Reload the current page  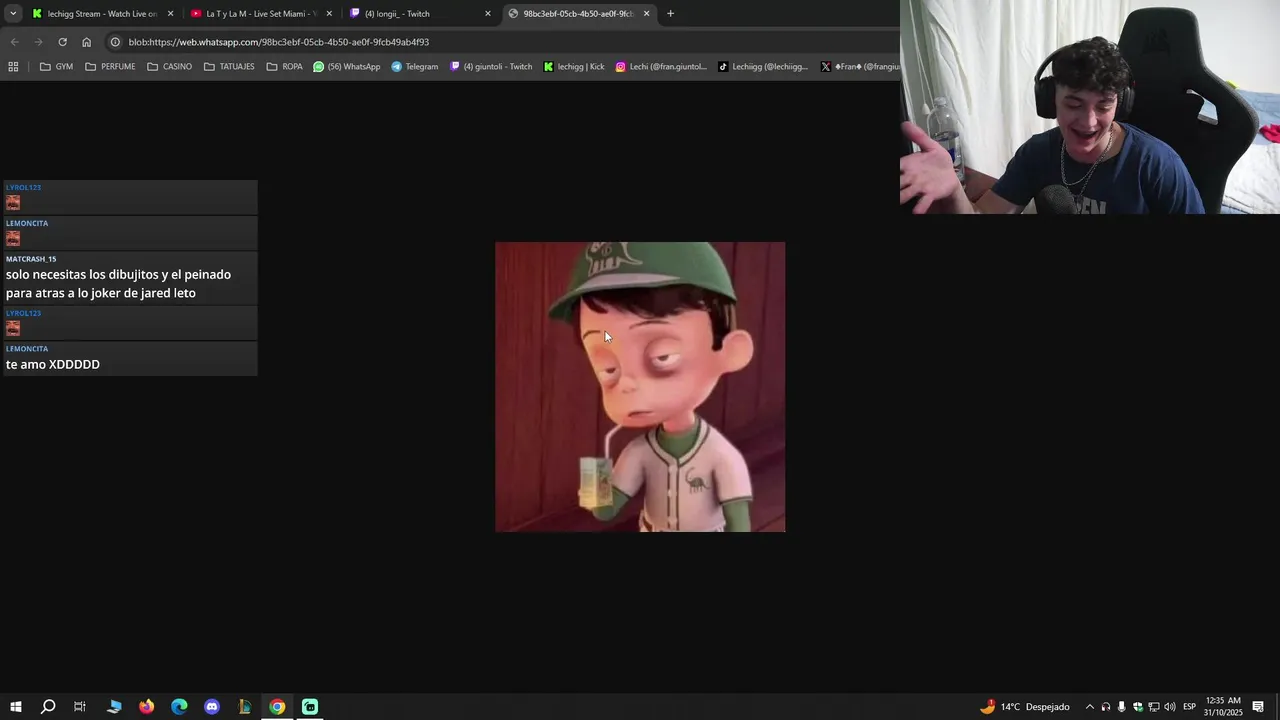(x=62, y=42)
